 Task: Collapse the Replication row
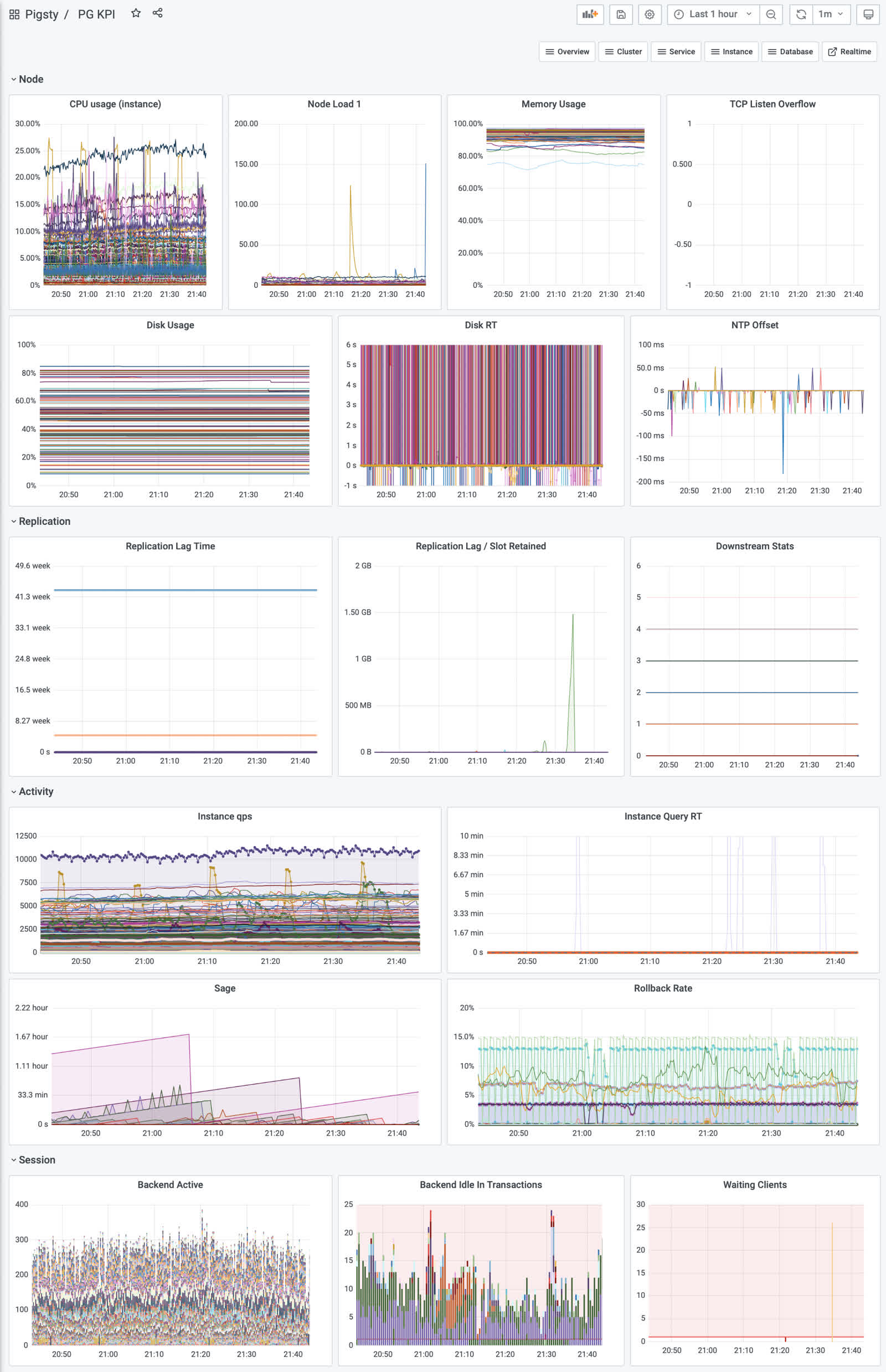tap(40, 522)
